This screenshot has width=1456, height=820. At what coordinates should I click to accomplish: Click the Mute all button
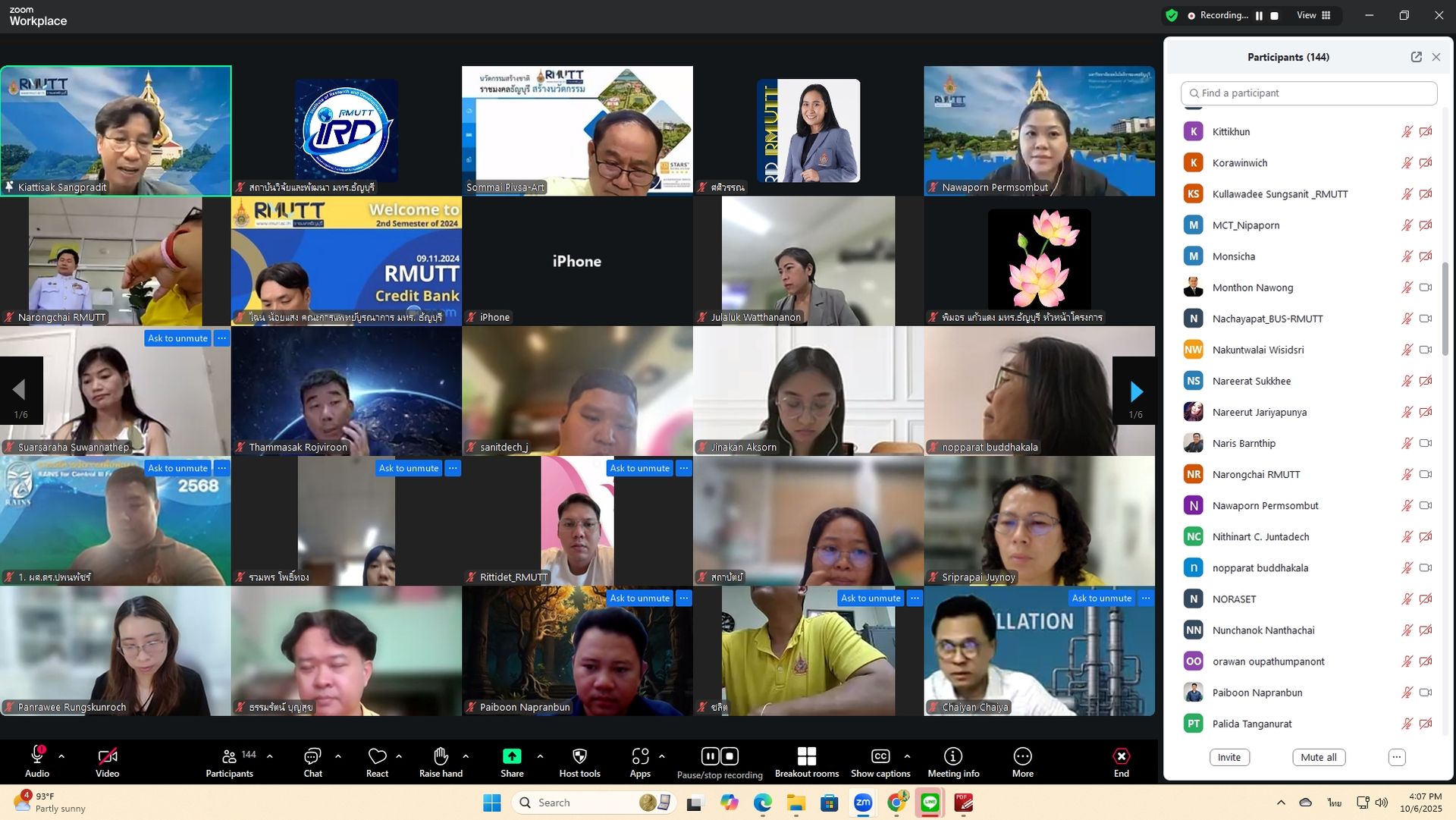click(x=1318, y=757)
